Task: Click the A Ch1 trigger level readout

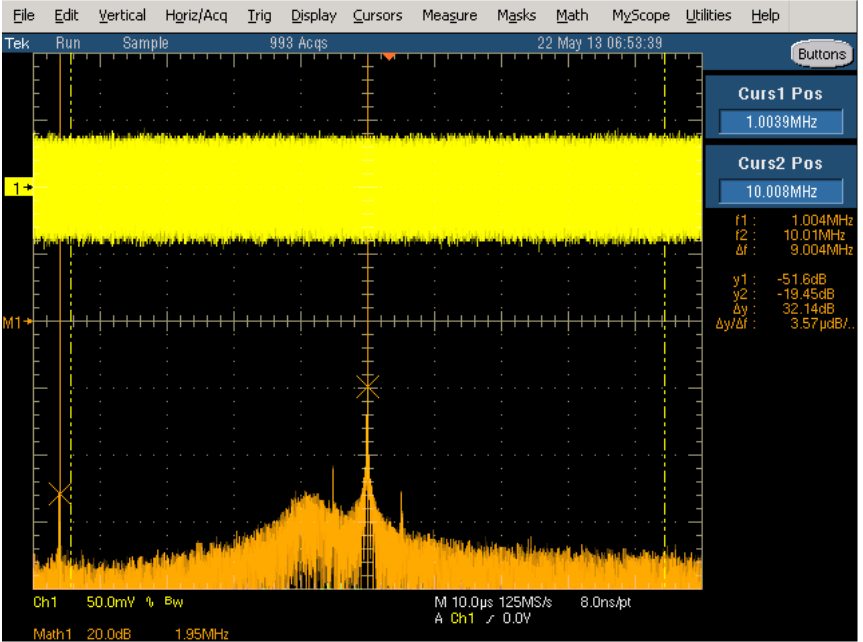Action: point(483,619)
